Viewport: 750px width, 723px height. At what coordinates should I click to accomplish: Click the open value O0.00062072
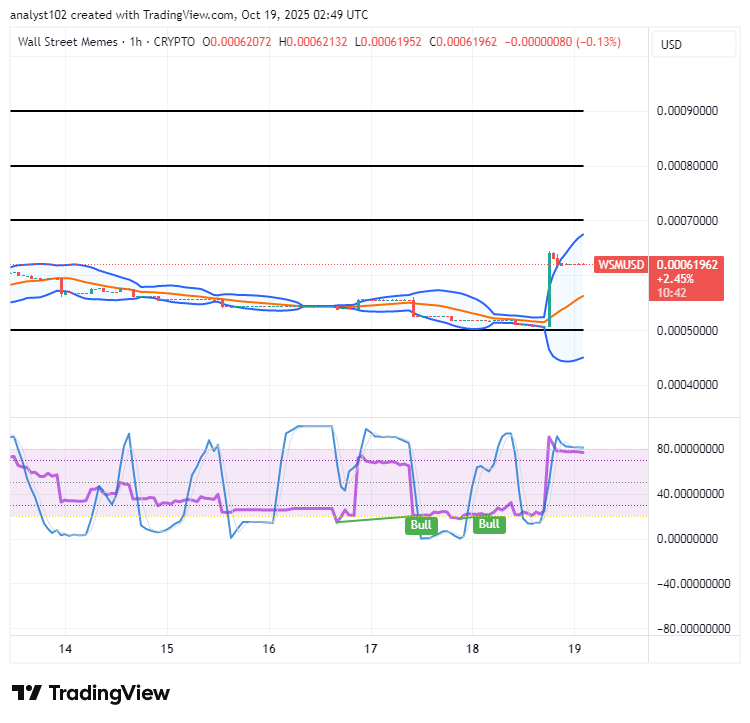tap(237, 42)
